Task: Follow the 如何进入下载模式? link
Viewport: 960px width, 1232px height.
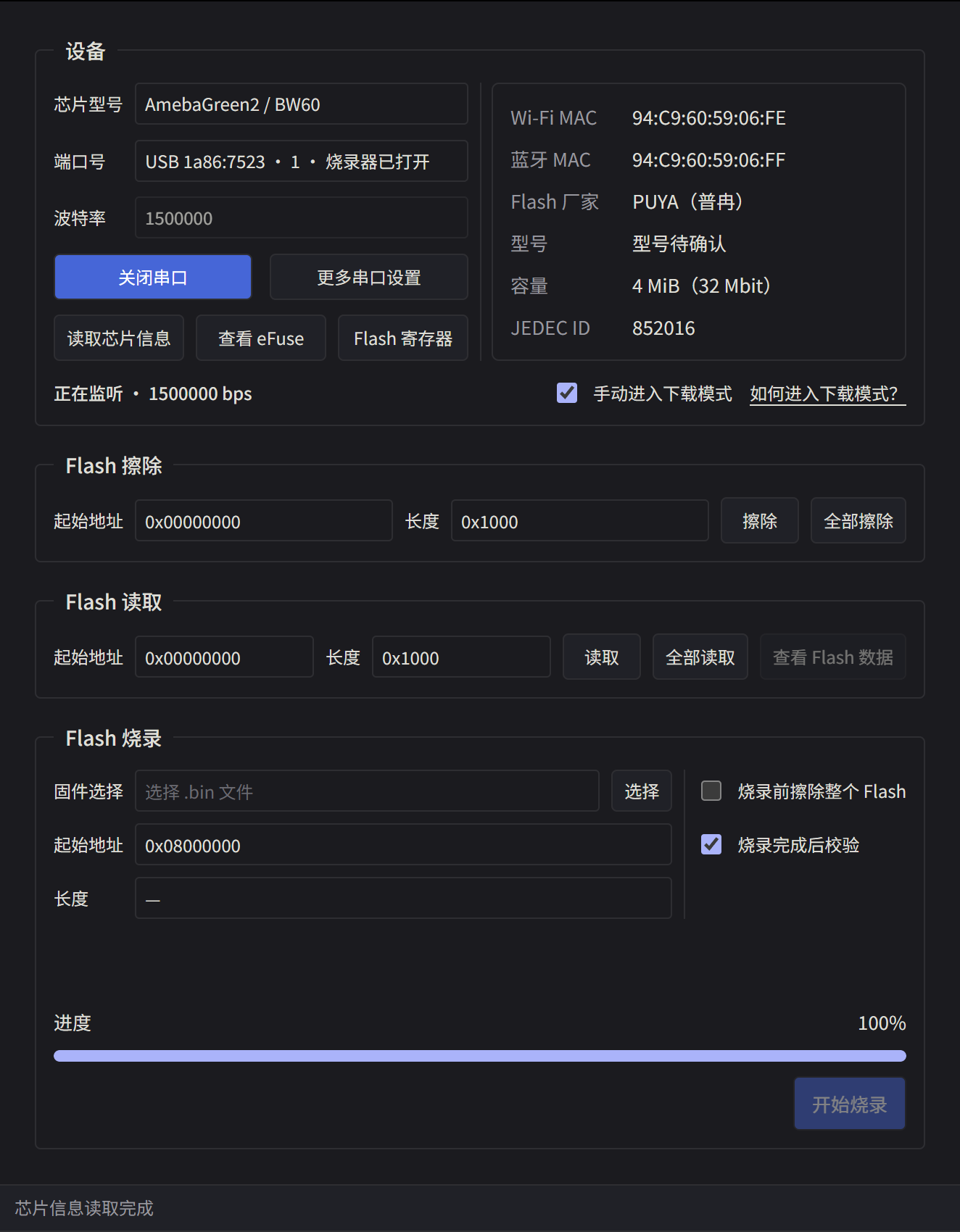Action: tap(827, 394)
